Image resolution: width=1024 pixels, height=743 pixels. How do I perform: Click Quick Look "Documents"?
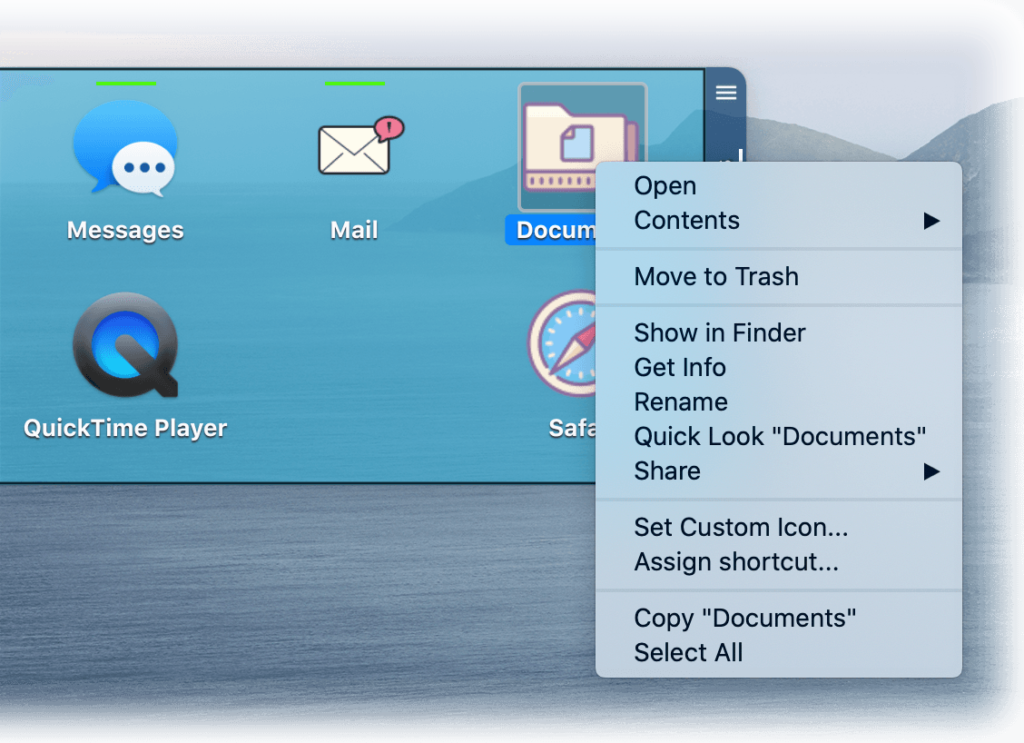[778, 436]
